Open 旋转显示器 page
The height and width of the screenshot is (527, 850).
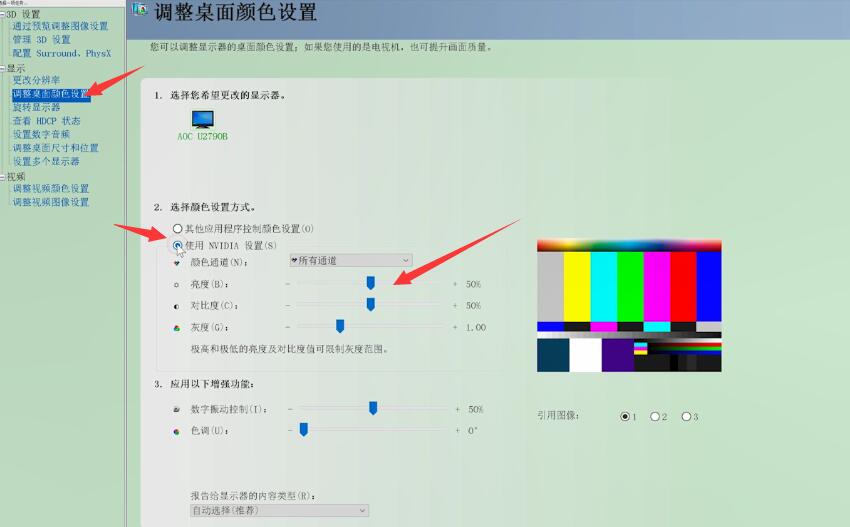(36, 107)
